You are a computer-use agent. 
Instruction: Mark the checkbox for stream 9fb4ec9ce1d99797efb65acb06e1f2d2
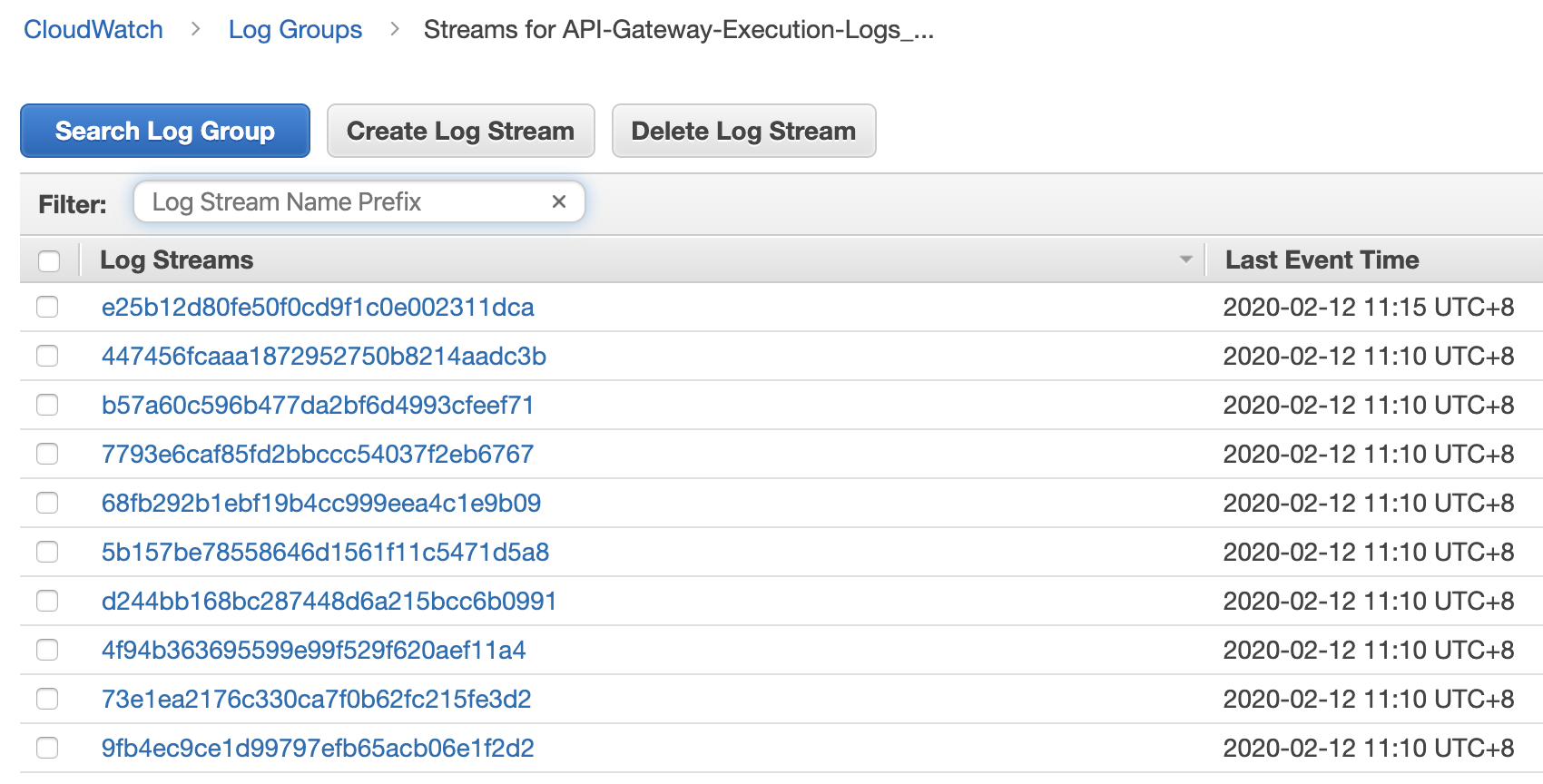(47, 749)
